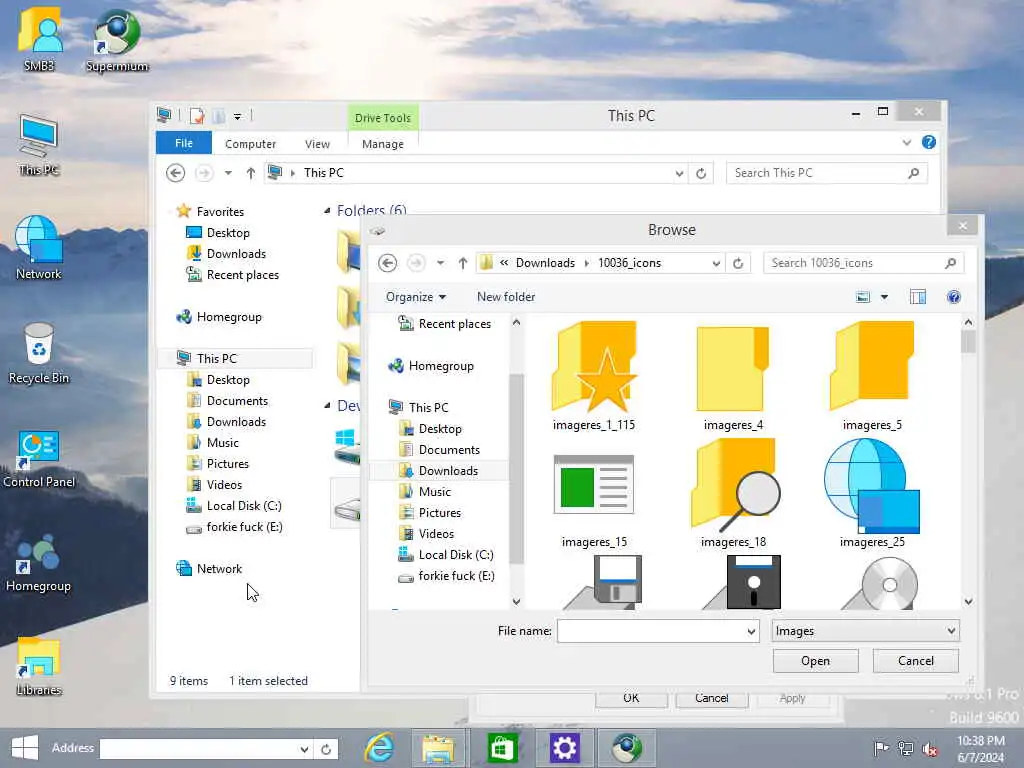This screenshot has height=768, width=1024.
Task: Expand the ribbon chevron in This PC
Action: 906,142
